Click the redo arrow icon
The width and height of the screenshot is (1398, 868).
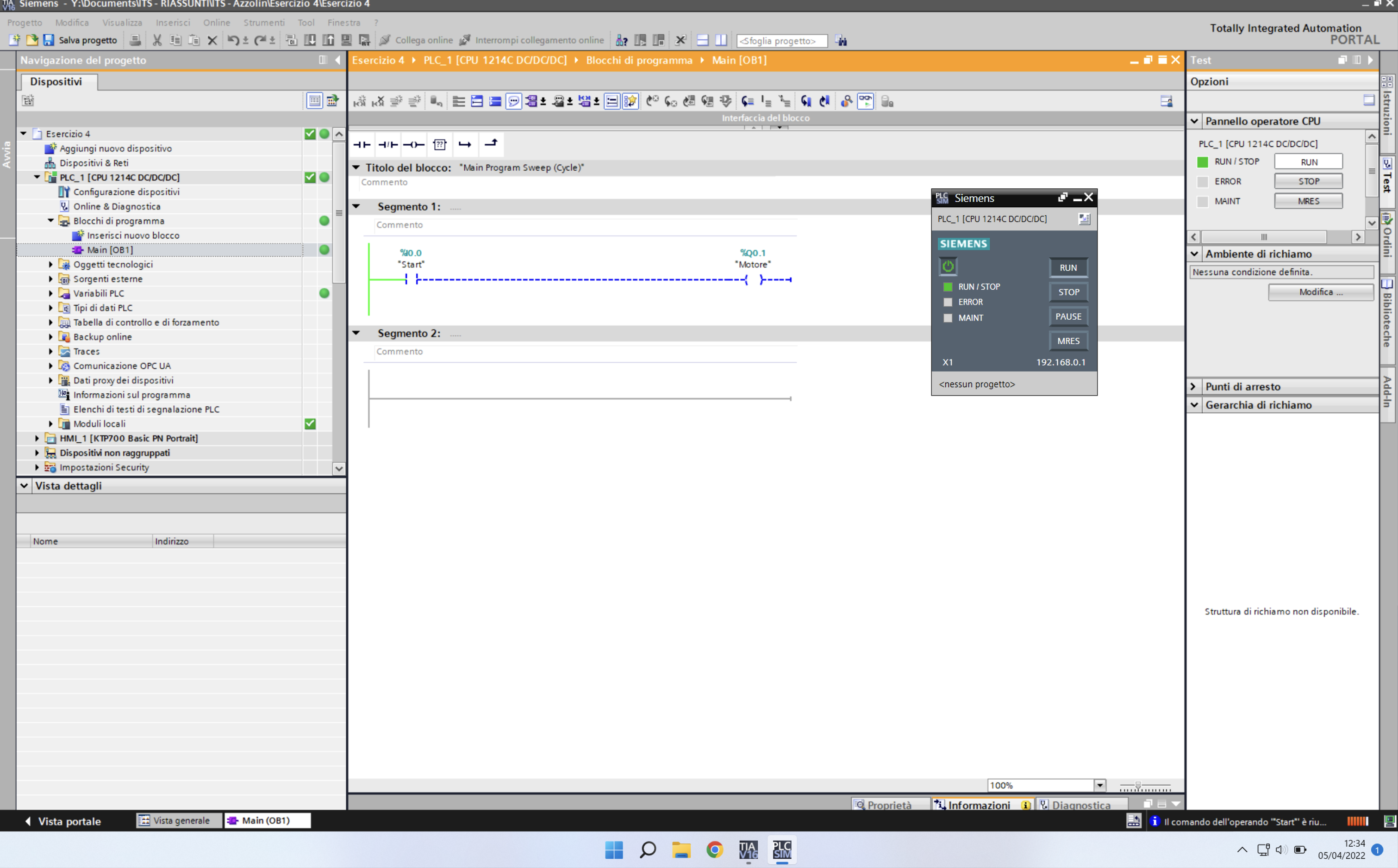[x=260, y=40]
